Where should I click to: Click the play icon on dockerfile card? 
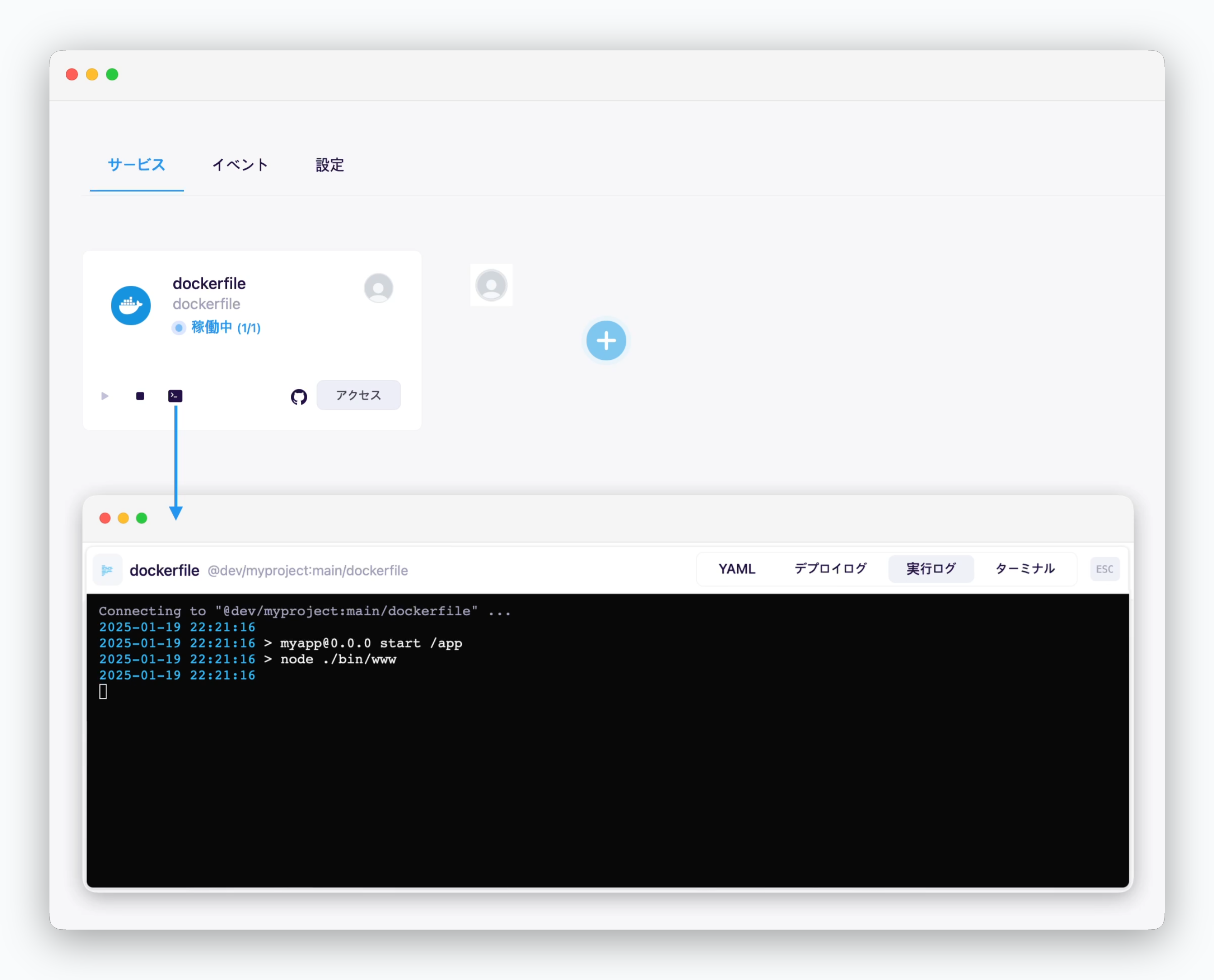(x=105, y=396)
